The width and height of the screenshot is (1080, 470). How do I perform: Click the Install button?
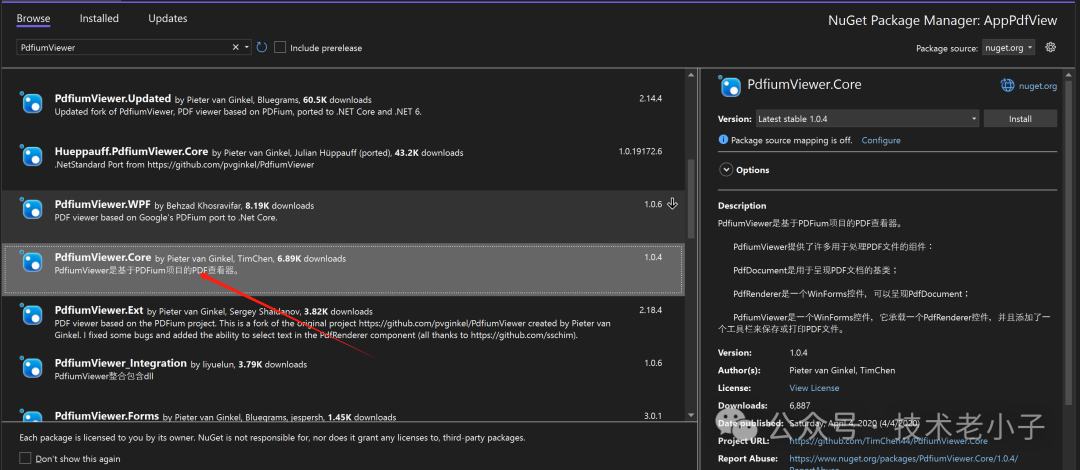[1019, 118]
